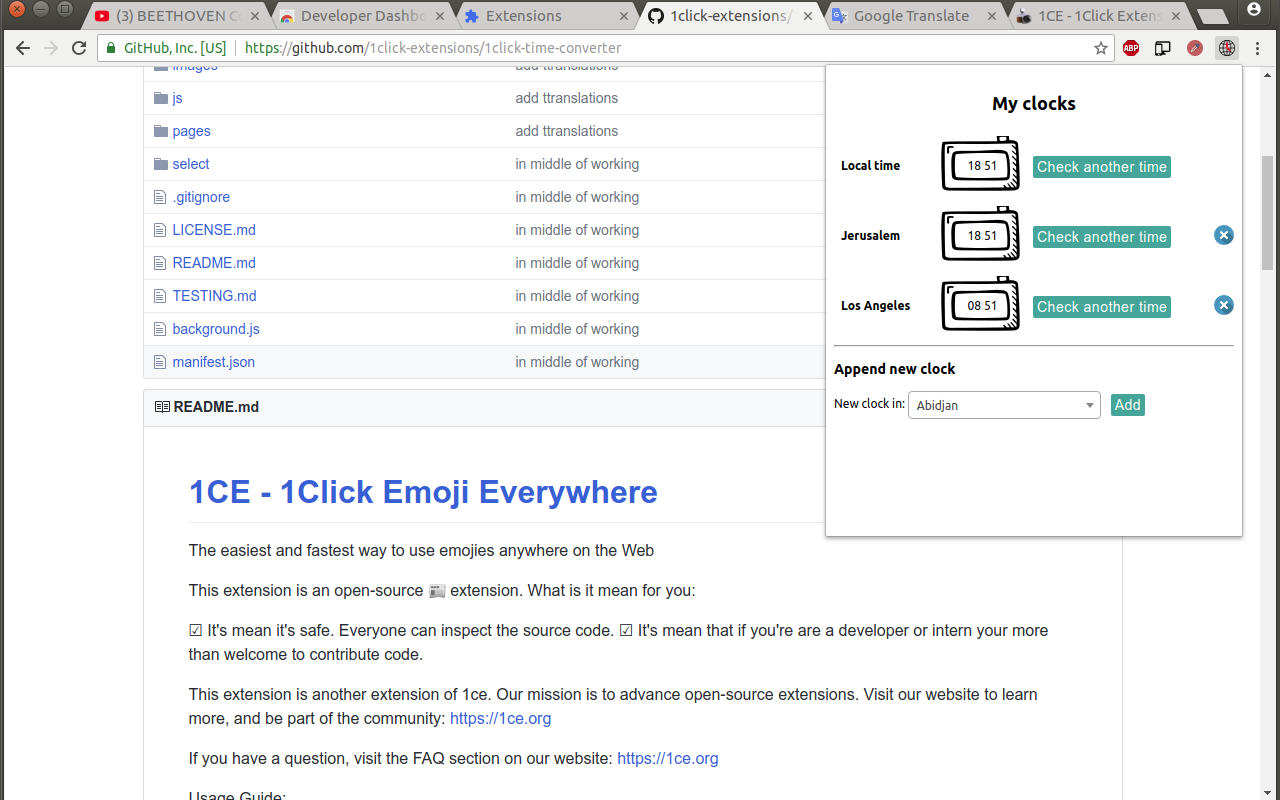Click the address bar URL
This screenshot has width=1280, height=800.
tap(600, 48)
